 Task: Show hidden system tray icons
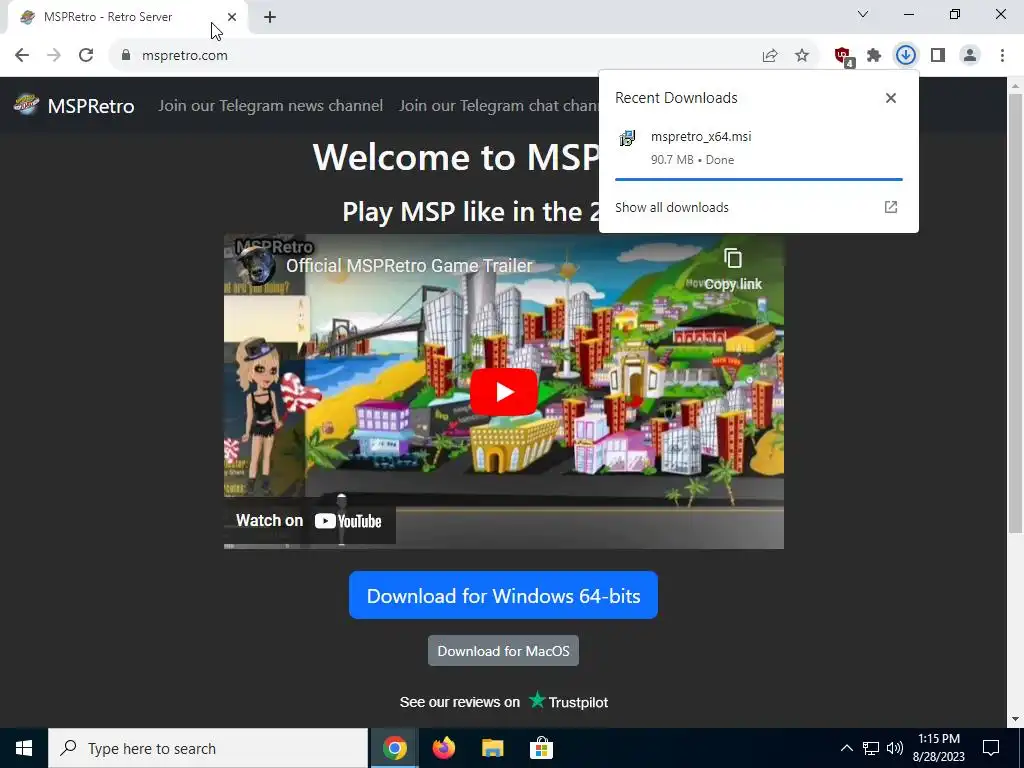[x=846, y=748]
